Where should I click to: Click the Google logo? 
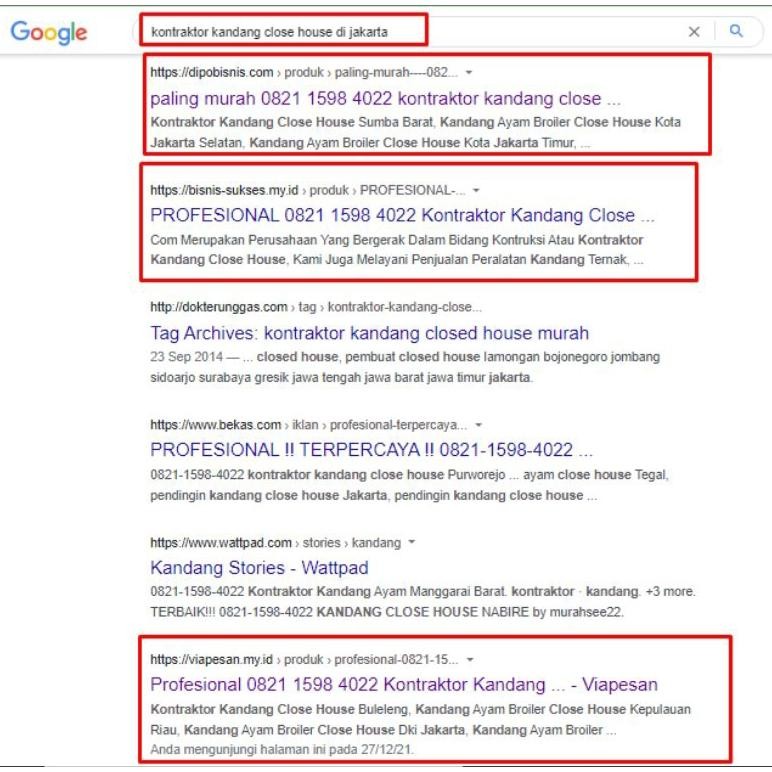click(x=49, y=32)
